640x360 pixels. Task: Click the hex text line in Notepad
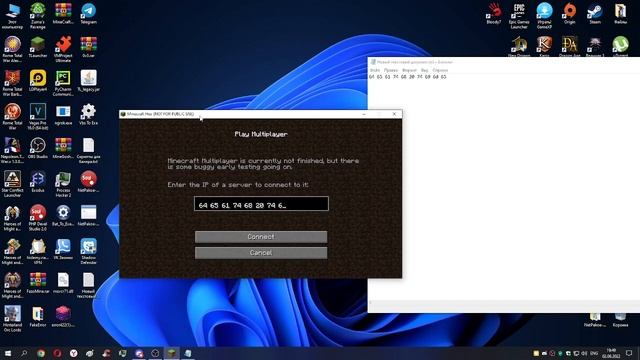pos(407,77)
